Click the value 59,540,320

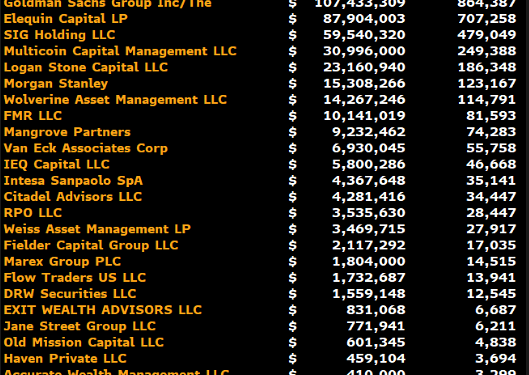point(364,35)
